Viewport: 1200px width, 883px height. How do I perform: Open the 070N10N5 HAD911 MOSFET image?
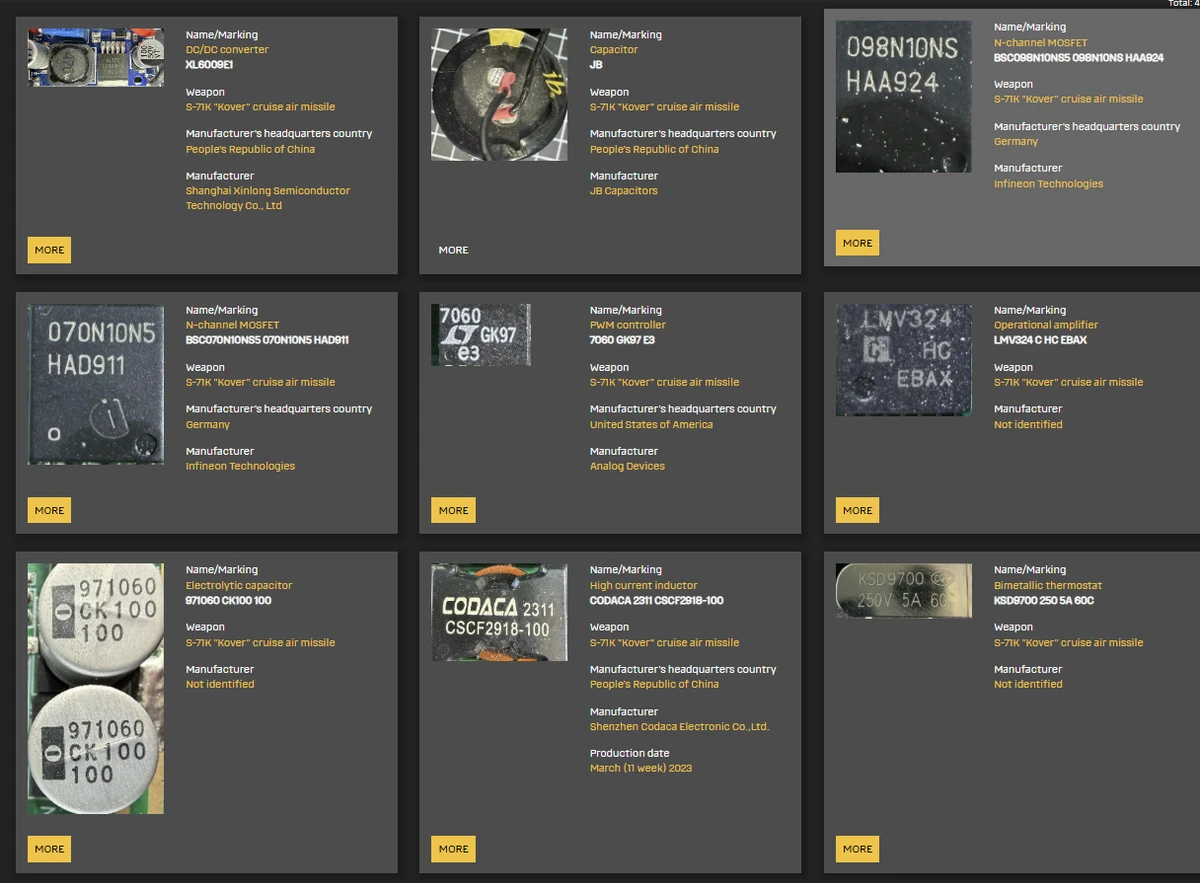coord(95,385)
